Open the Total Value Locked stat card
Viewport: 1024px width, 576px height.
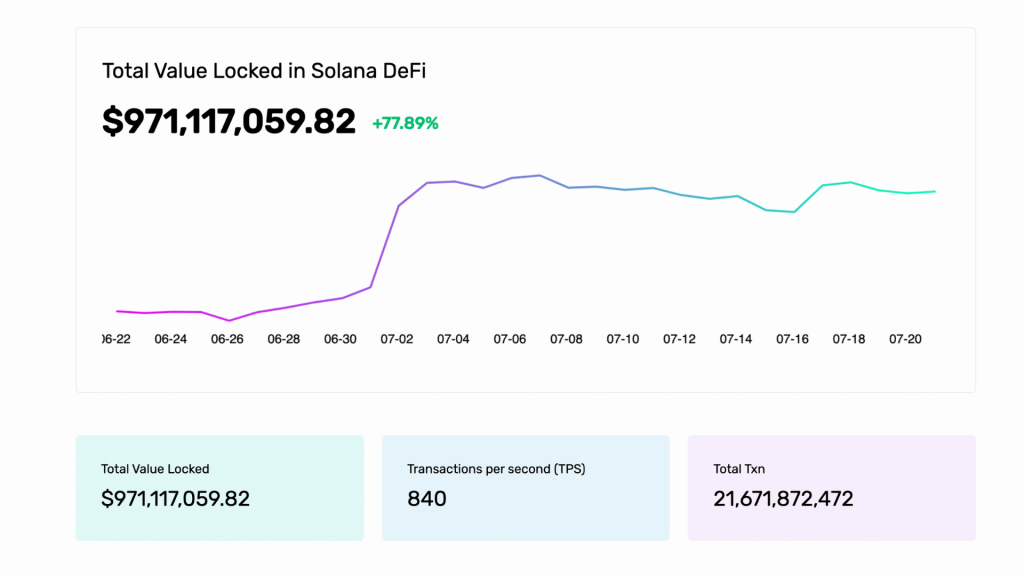(219, 487)
